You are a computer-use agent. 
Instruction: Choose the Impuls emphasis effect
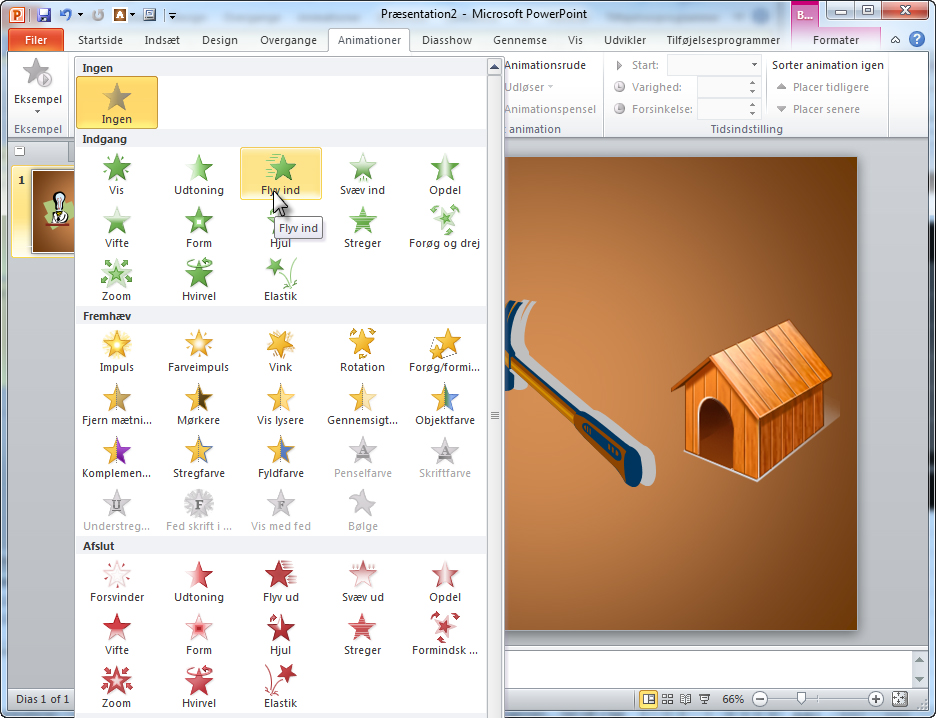117,351
